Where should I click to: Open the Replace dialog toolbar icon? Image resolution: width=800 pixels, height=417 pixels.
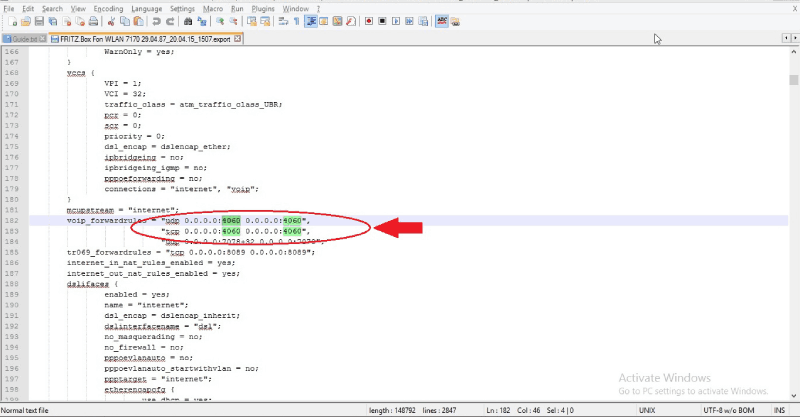(202, 21)
